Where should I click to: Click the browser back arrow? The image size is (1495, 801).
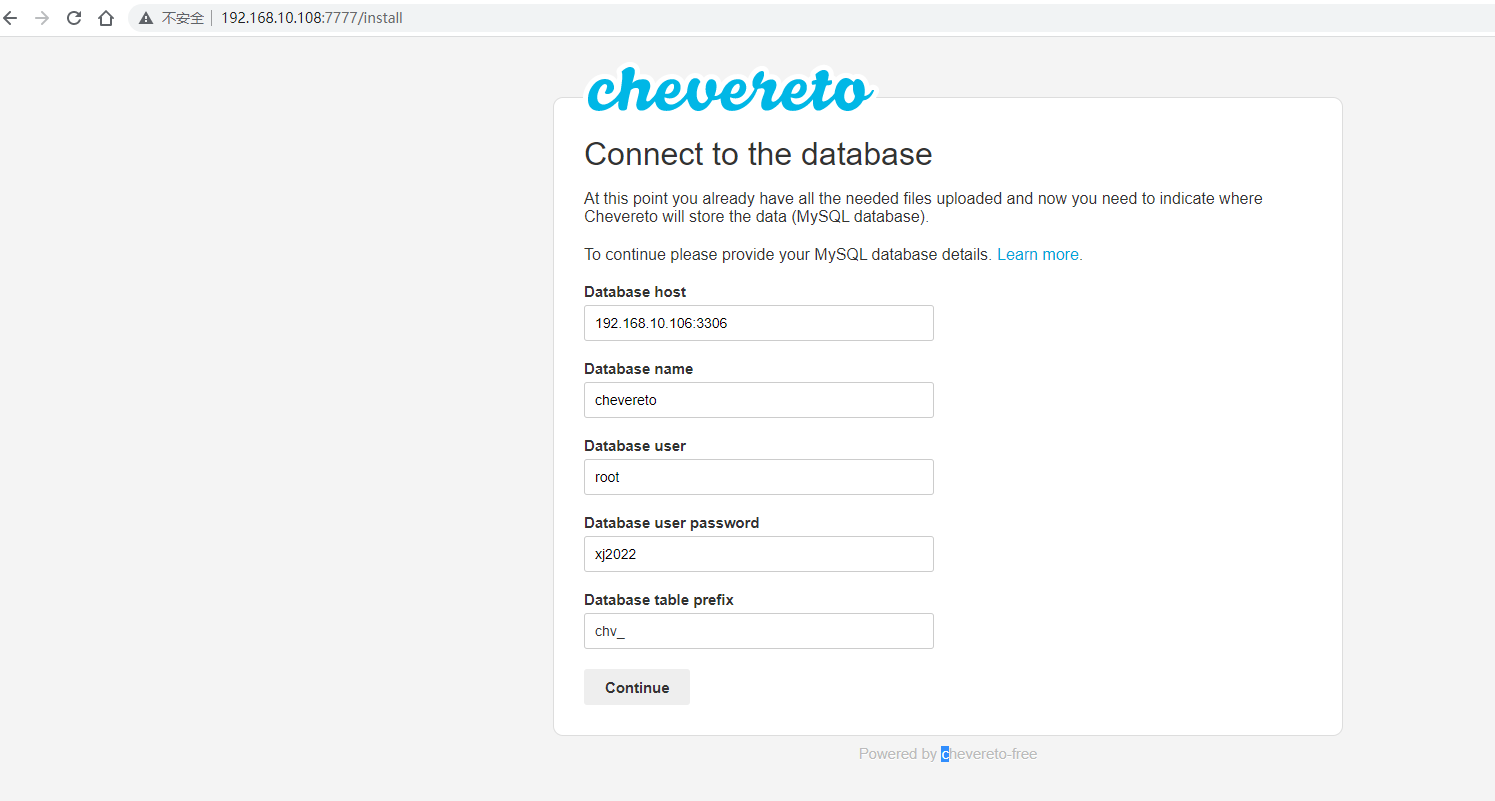click(x=11, y=18)
